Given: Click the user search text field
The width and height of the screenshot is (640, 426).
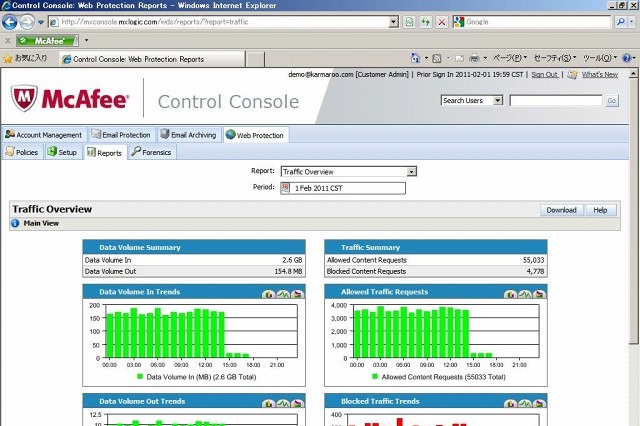Looking at the screenshot, I should 556,100.
